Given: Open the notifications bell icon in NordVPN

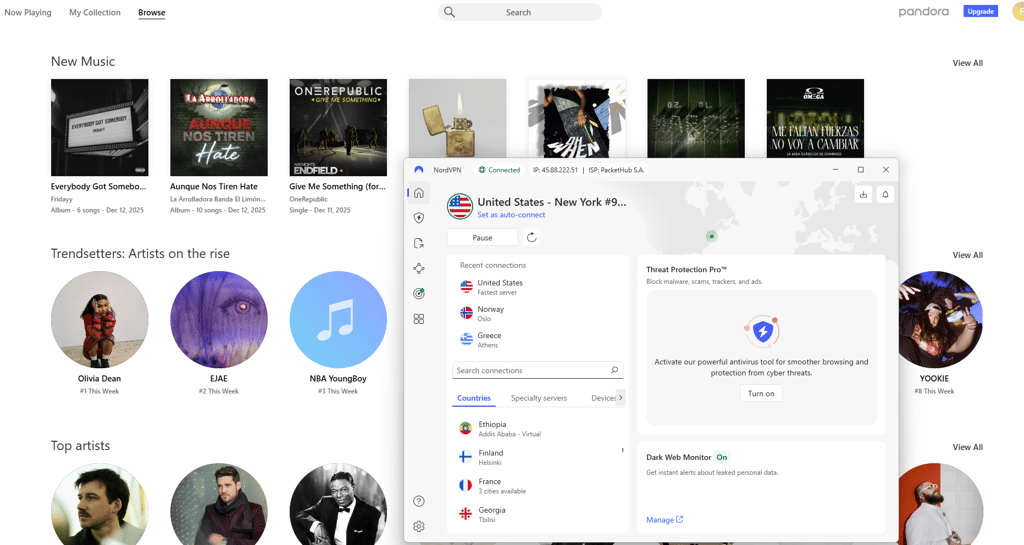Looking at the screenshot, I should coord(886,195).
